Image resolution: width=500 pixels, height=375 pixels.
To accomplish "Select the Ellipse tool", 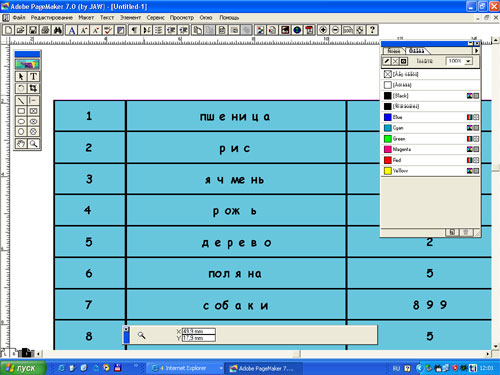I will pyautogui.click(x=21, y=121).
